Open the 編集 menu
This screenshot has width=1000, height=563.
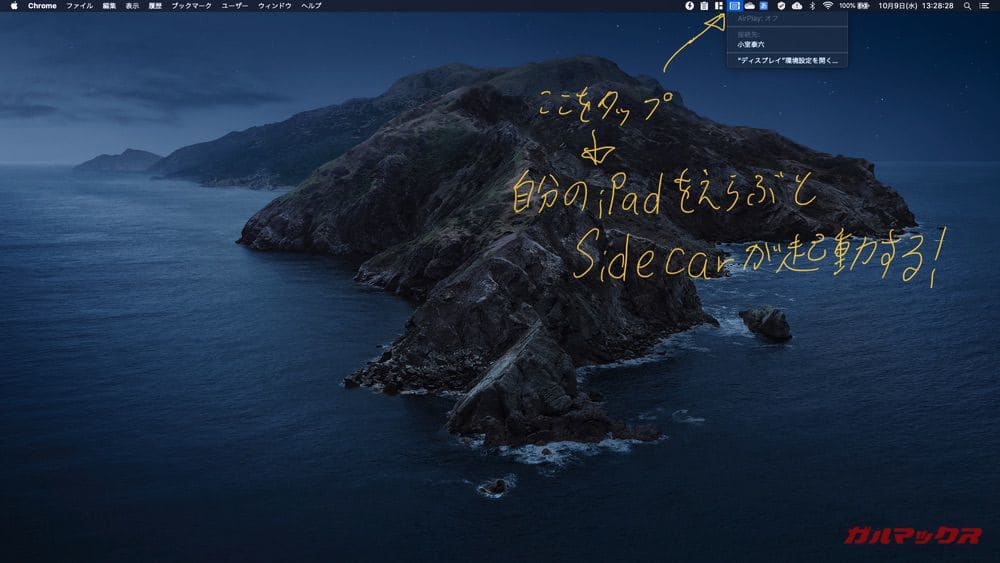point(109,6)
